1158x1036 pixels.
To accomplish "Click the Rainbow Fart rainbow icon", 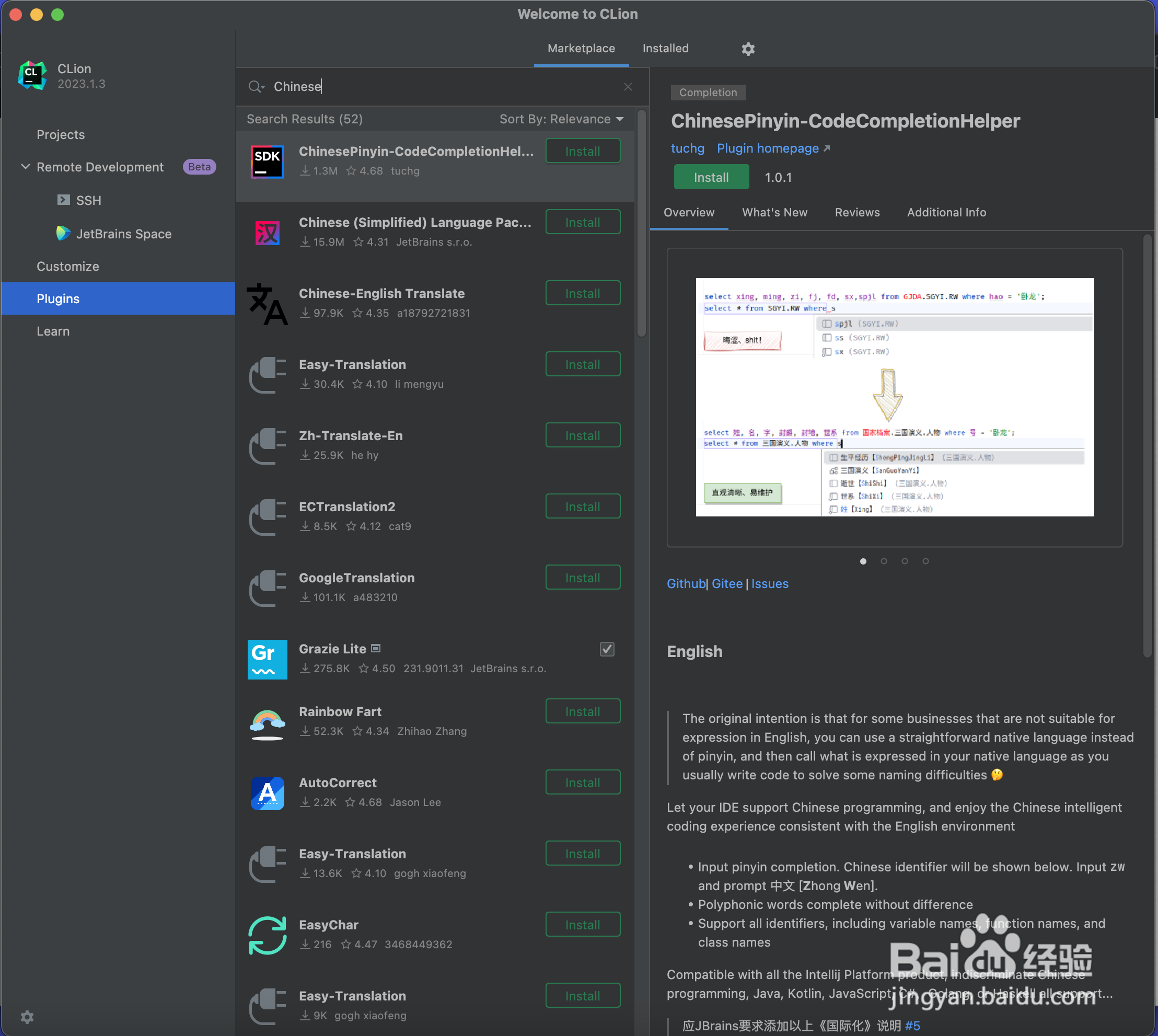I will 267,724.
